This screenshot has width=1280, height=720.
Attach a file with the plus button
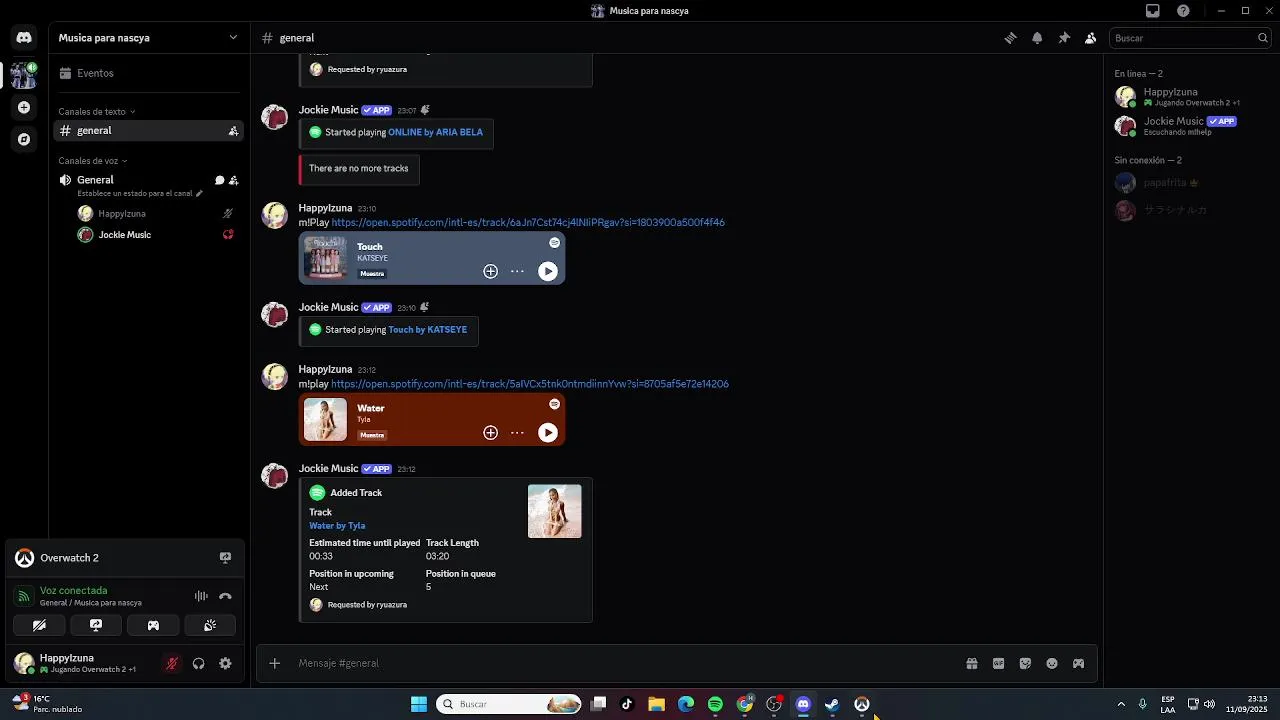point(275,663)
